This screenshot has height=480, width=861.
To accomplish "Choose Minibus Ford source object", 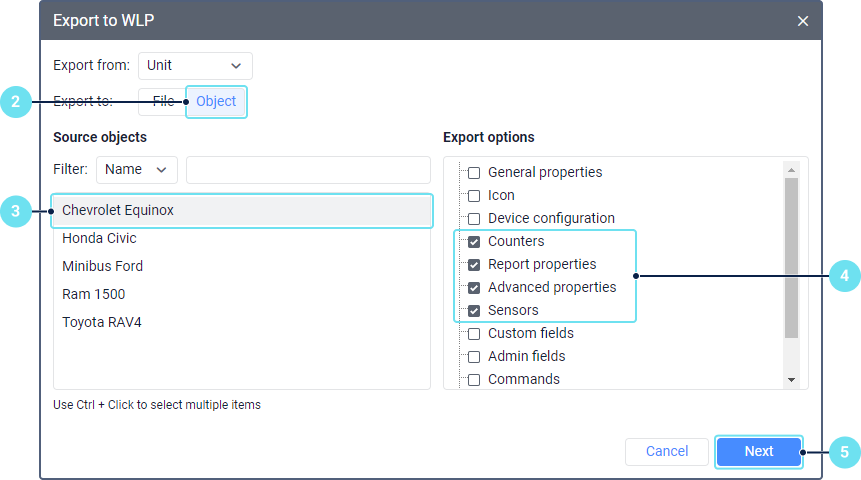I will [x=103, y=266].
